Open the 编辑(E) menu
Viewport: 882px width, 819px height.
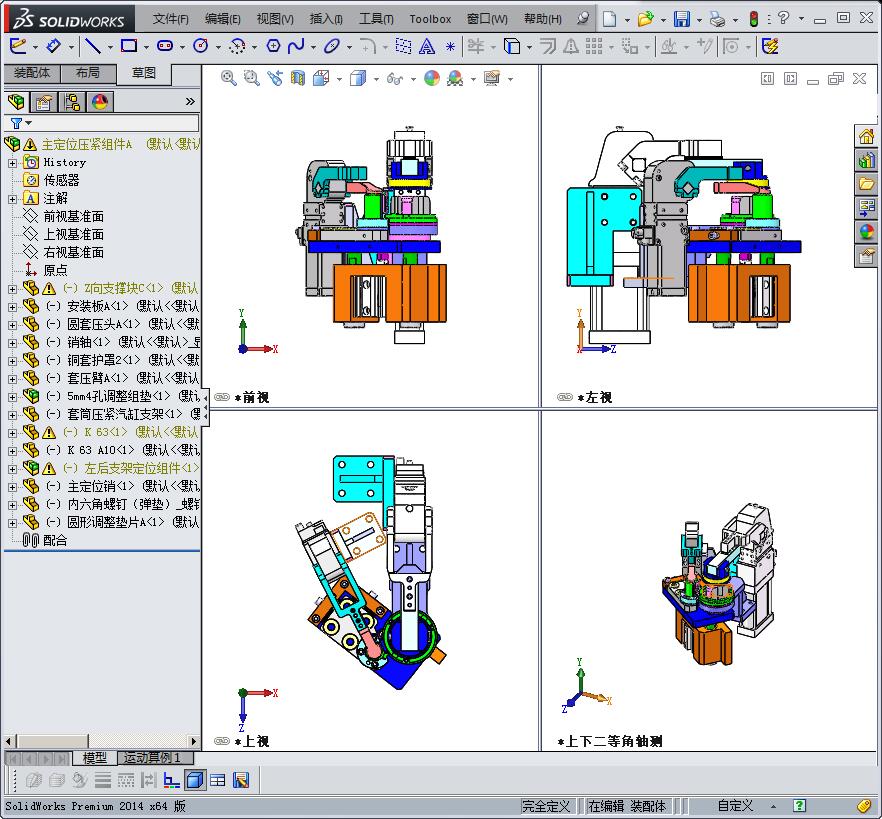point(223,19)
